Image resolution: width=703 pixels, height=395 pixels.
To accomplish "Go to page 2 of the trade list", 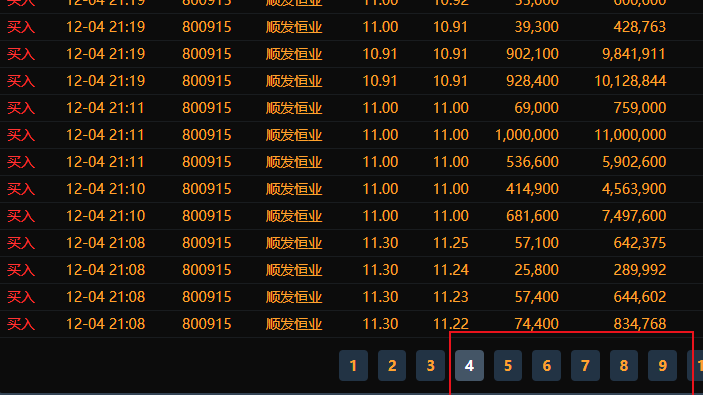I will click(392, 365).
